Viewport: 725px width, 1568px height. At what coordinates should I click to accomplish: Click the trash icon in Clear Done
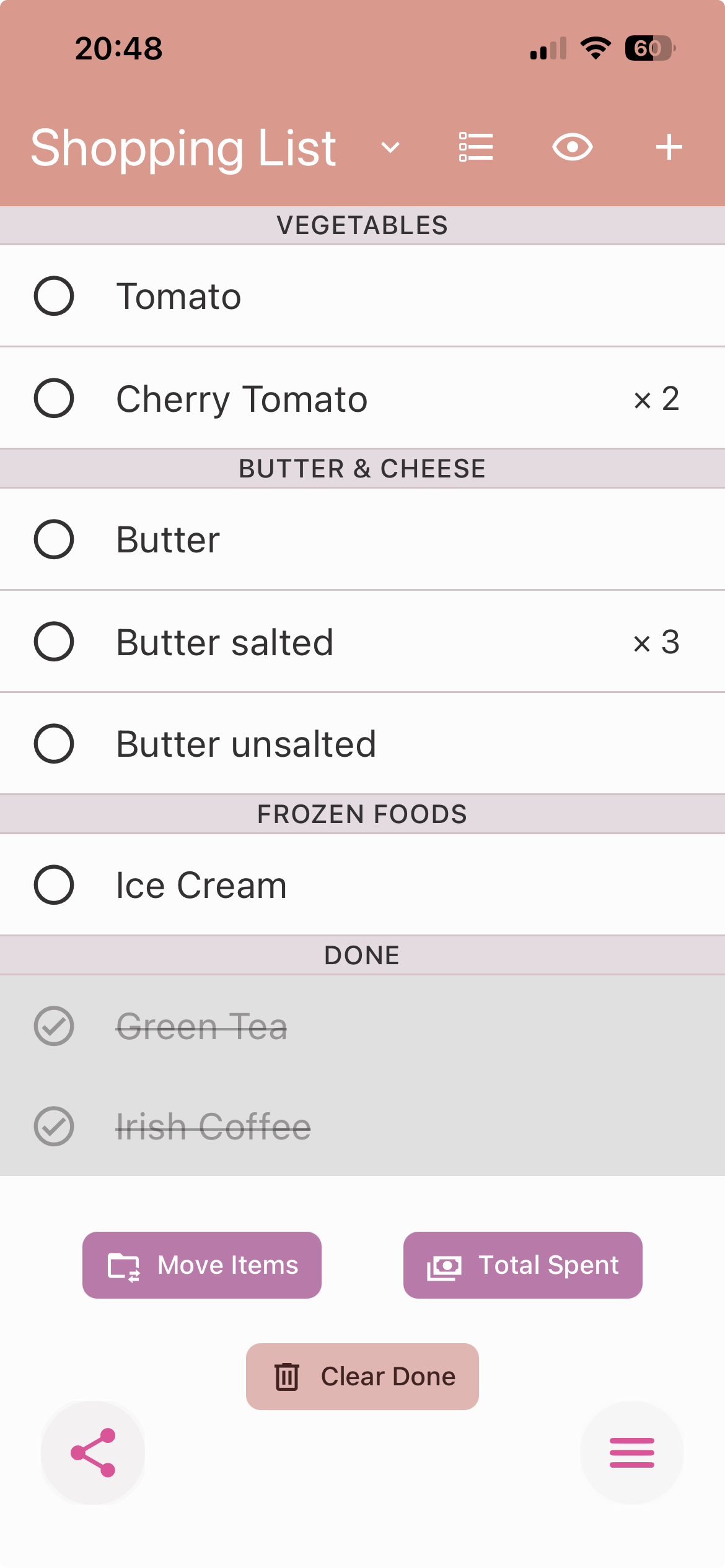coord(287,1377)
